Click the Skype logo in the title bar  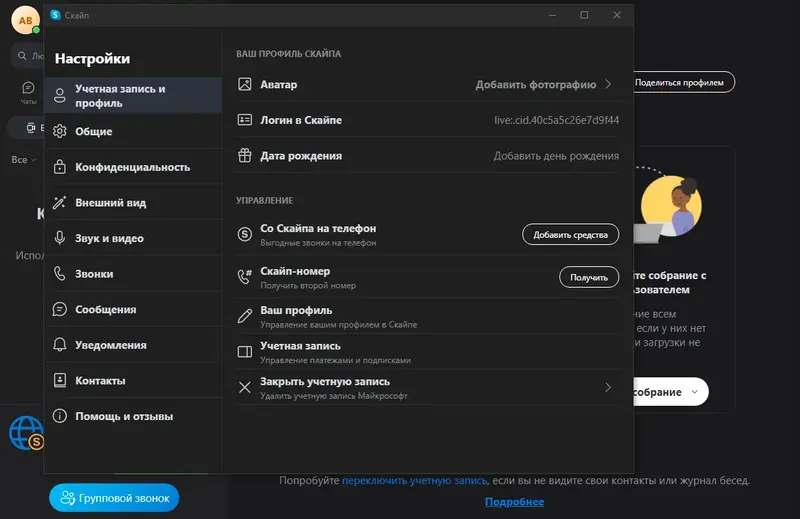[x=56, y=15]
